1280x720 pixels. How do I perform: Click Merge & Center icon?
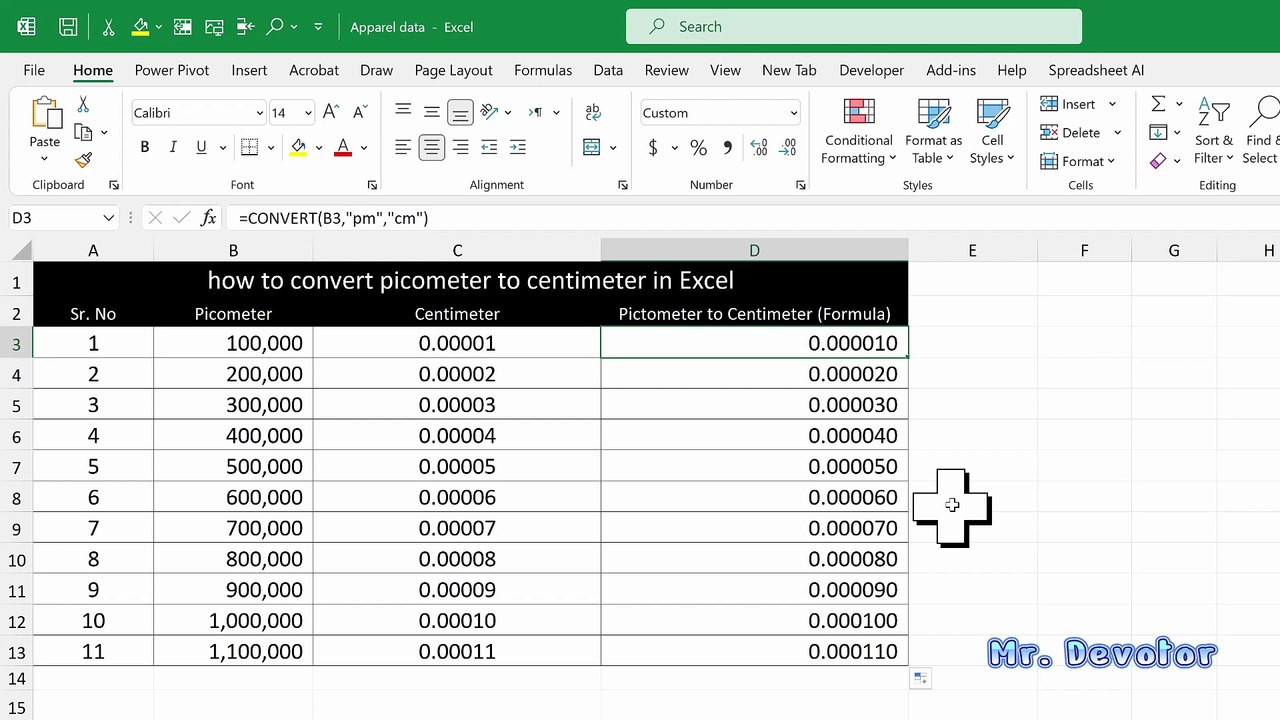(592, 147)
